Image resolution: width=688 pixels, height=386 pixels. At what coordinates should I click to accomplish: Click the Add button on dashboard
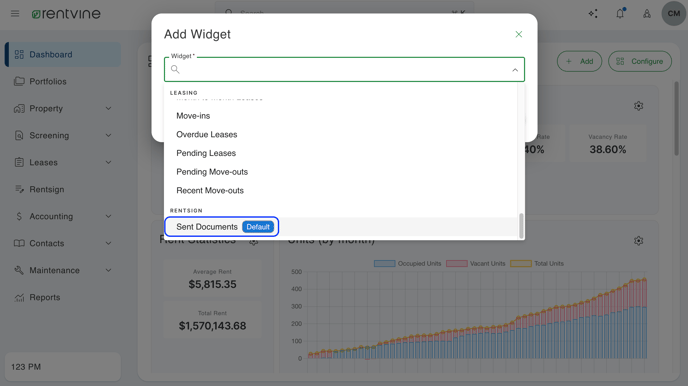[x=579, y=61]
